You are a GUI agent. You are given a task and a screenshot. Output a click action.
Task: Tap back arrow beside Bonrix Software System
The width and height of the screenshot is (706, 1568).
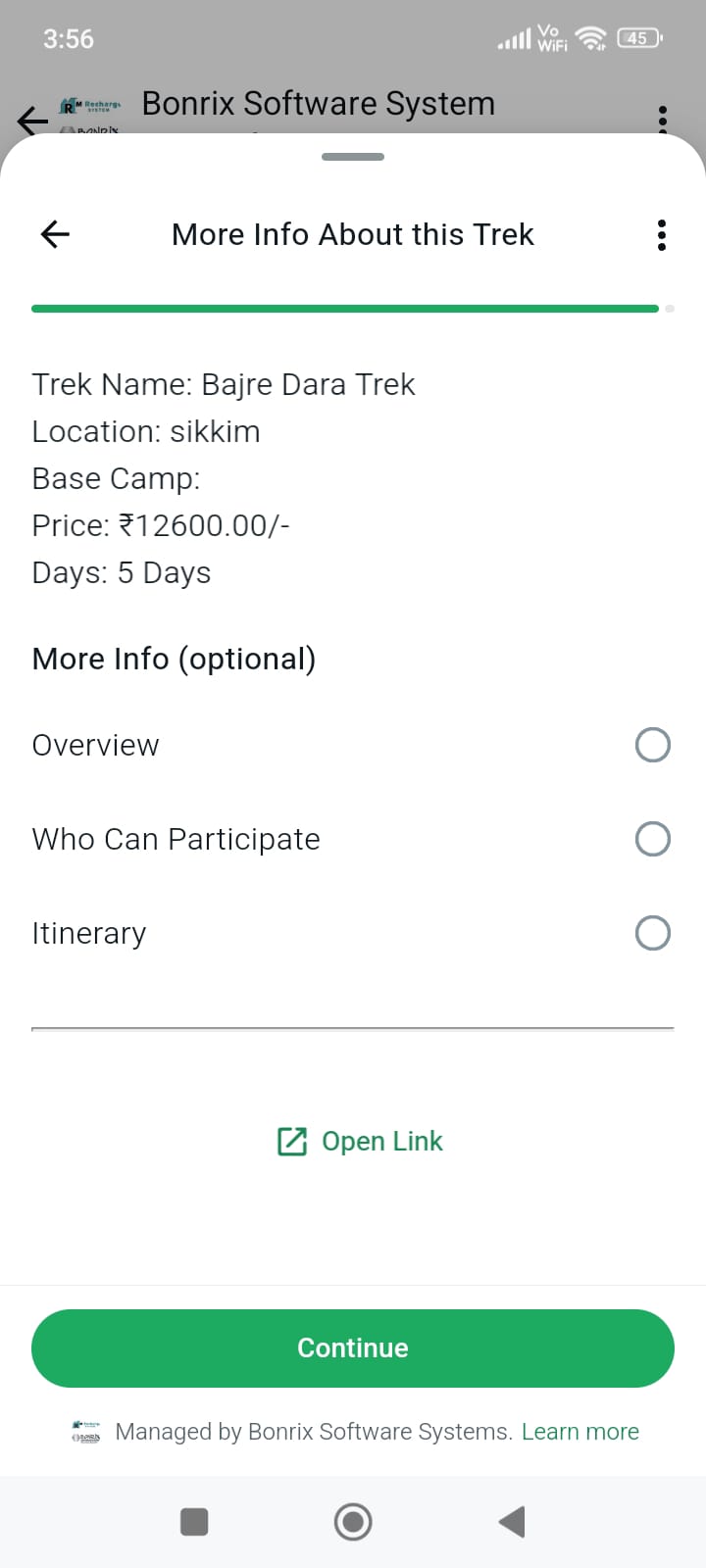(x=32, y=120)
